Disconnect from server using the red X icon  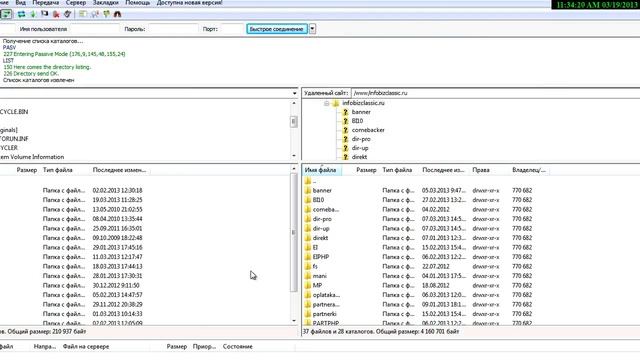(x=56, y=14)
